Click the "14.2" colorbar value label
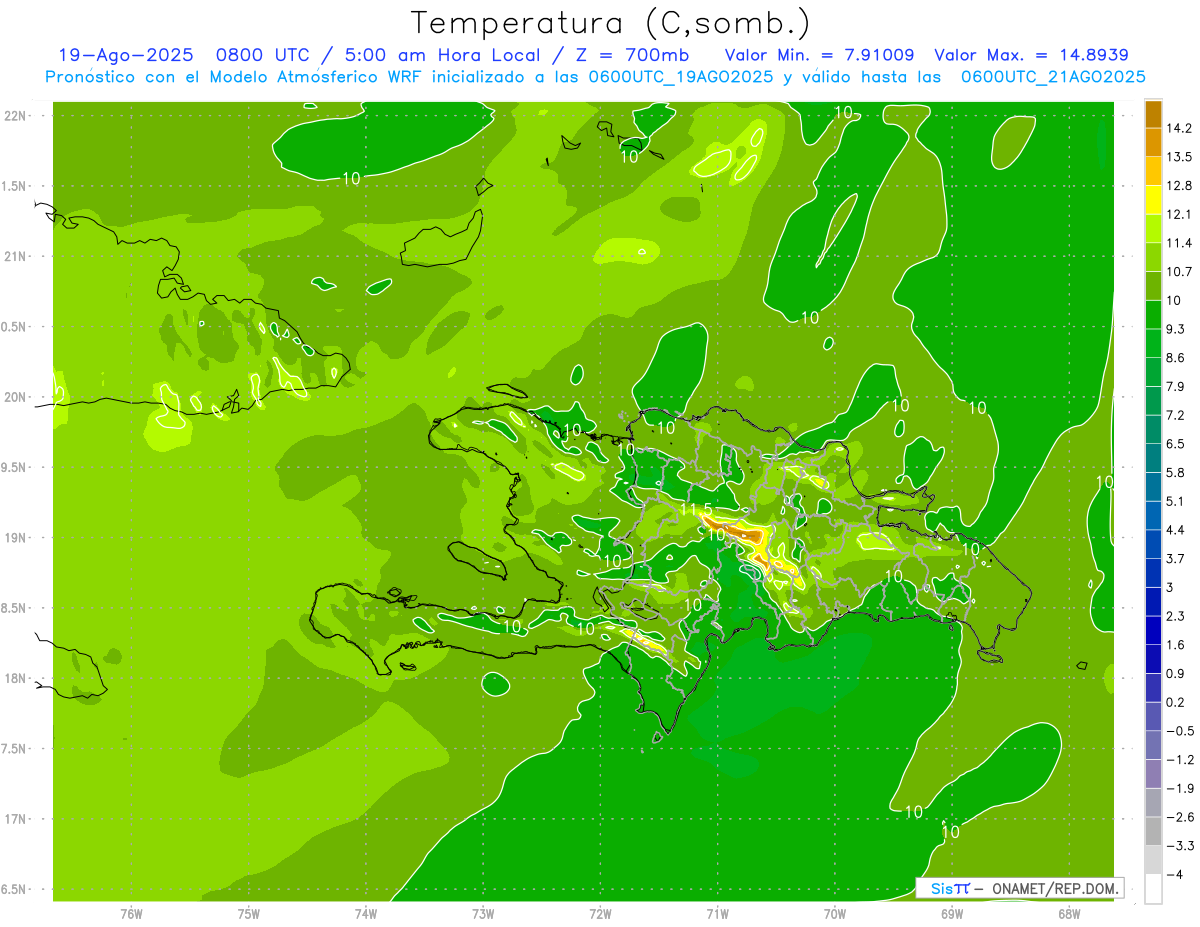Screen dimensions: 1200x927 (x=1180, y=128)
